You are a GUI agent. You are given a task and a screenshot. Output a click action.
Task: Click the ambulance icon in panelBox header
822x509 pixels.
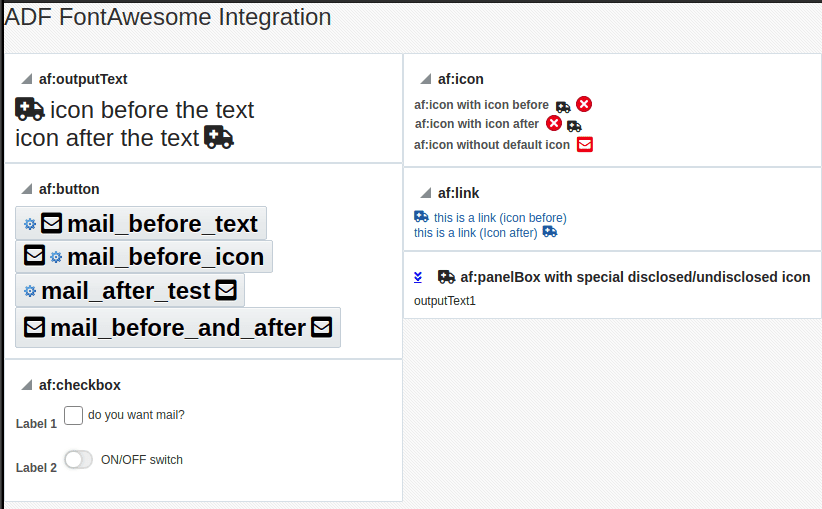coord(446,277)
